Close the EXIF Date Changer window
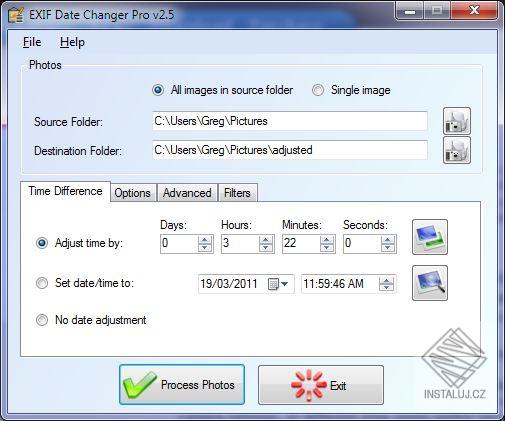Image resolution: width=505 pixels, height=421 pixels. pyautogui.click(x=475, y=11)
